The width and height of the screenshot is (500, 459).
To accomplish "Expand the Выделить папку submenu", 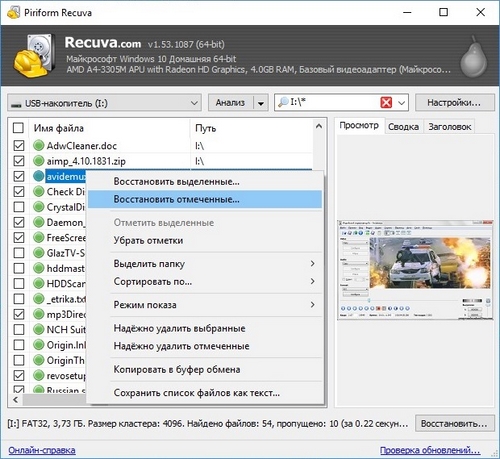I will [312, 264].
